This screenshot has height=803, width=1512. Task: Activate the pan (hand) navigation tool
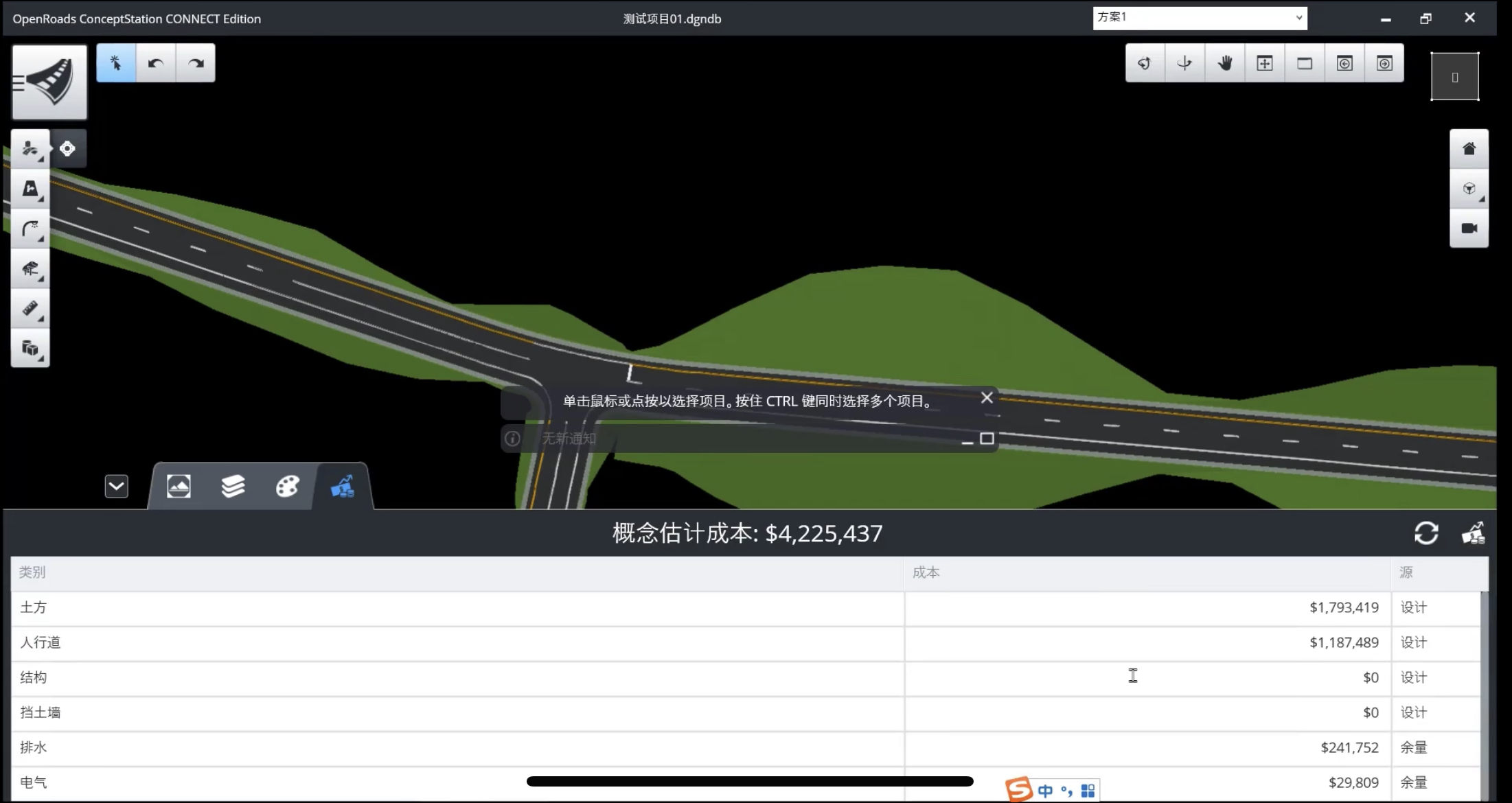(x=1226, y=62)
